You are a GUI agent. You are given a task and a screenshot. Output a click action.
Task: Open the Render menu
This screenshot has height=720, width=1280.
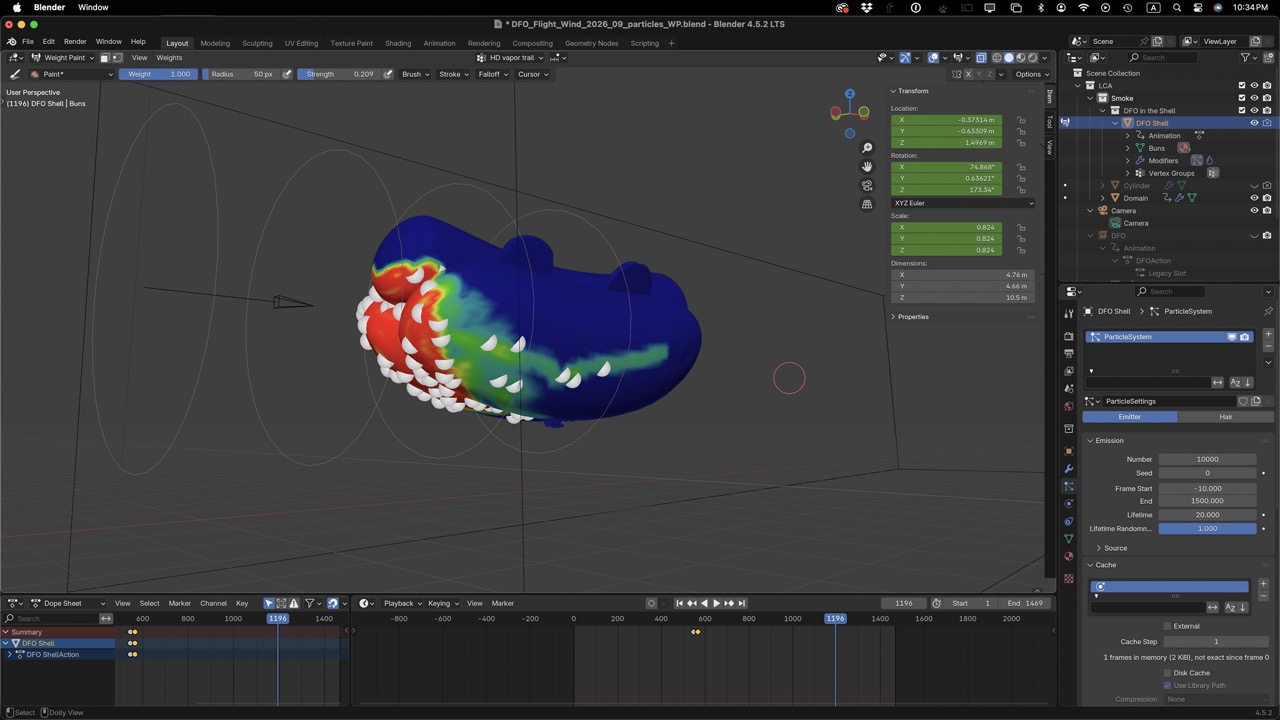pos(75,42)
